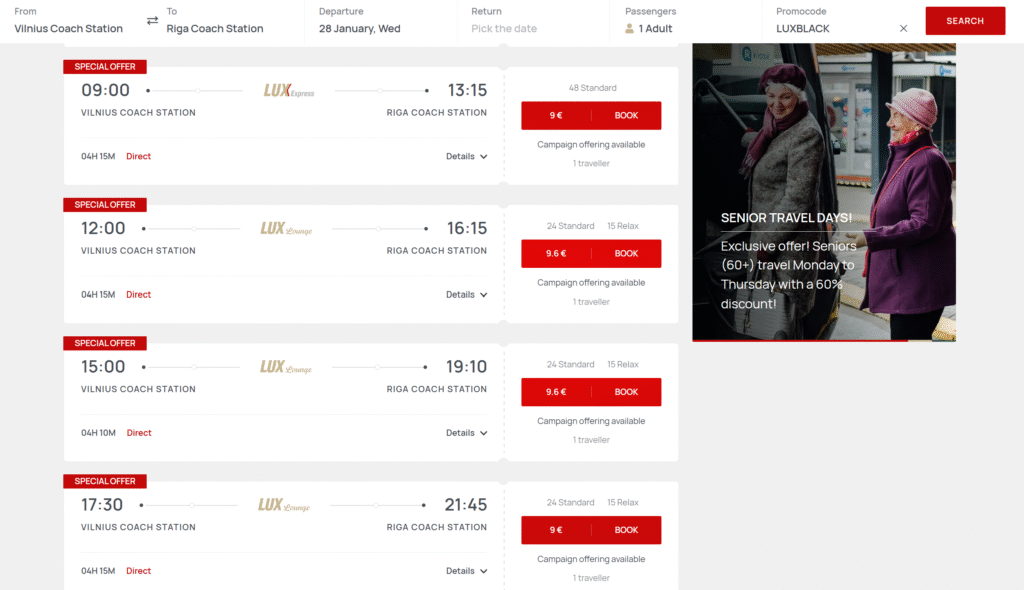
Task: Click the swap From/To direction arrows icon
Action: (x=153, y=19)
